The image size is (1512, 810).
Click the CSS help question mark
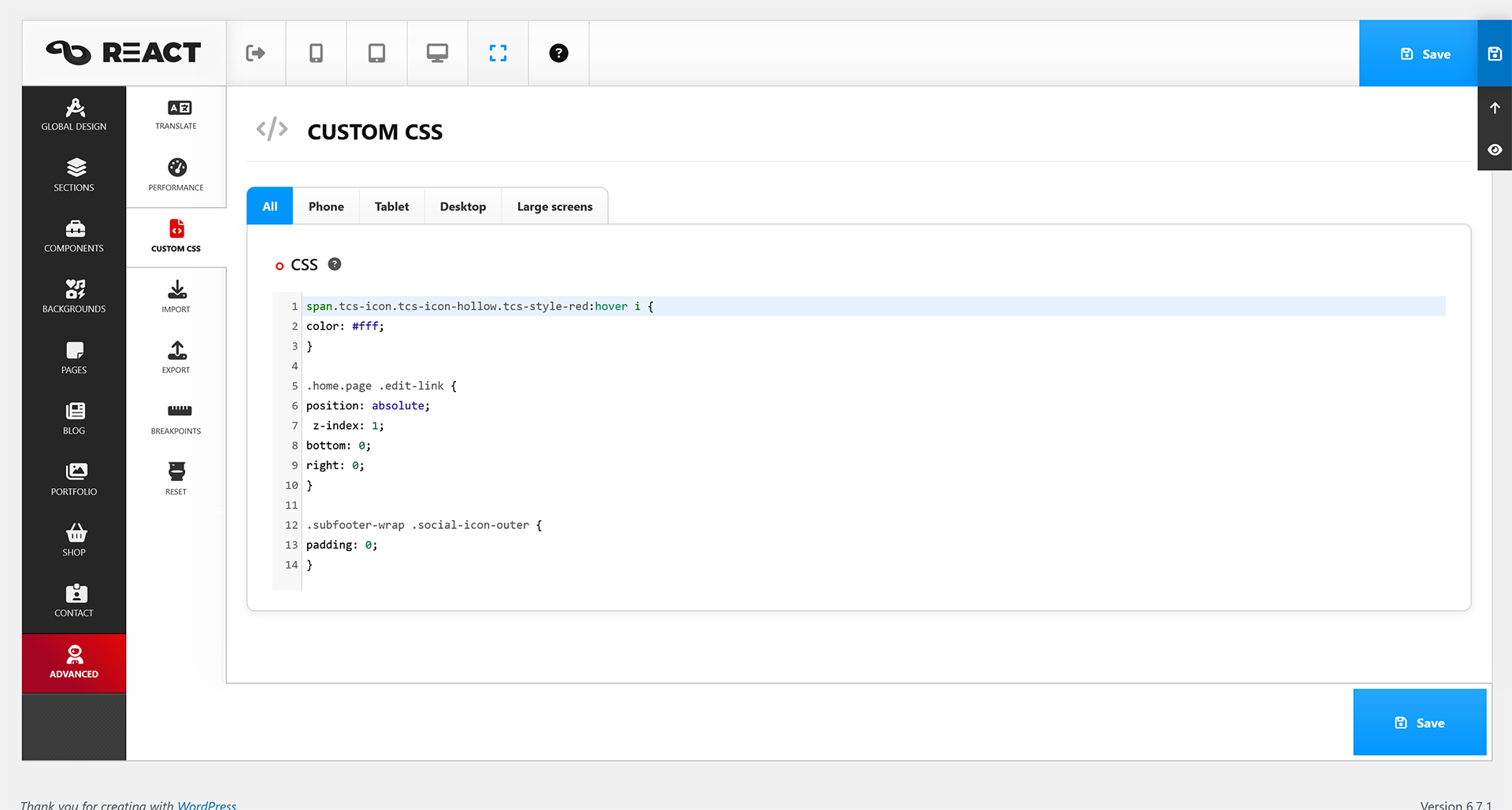coord(335,264)
